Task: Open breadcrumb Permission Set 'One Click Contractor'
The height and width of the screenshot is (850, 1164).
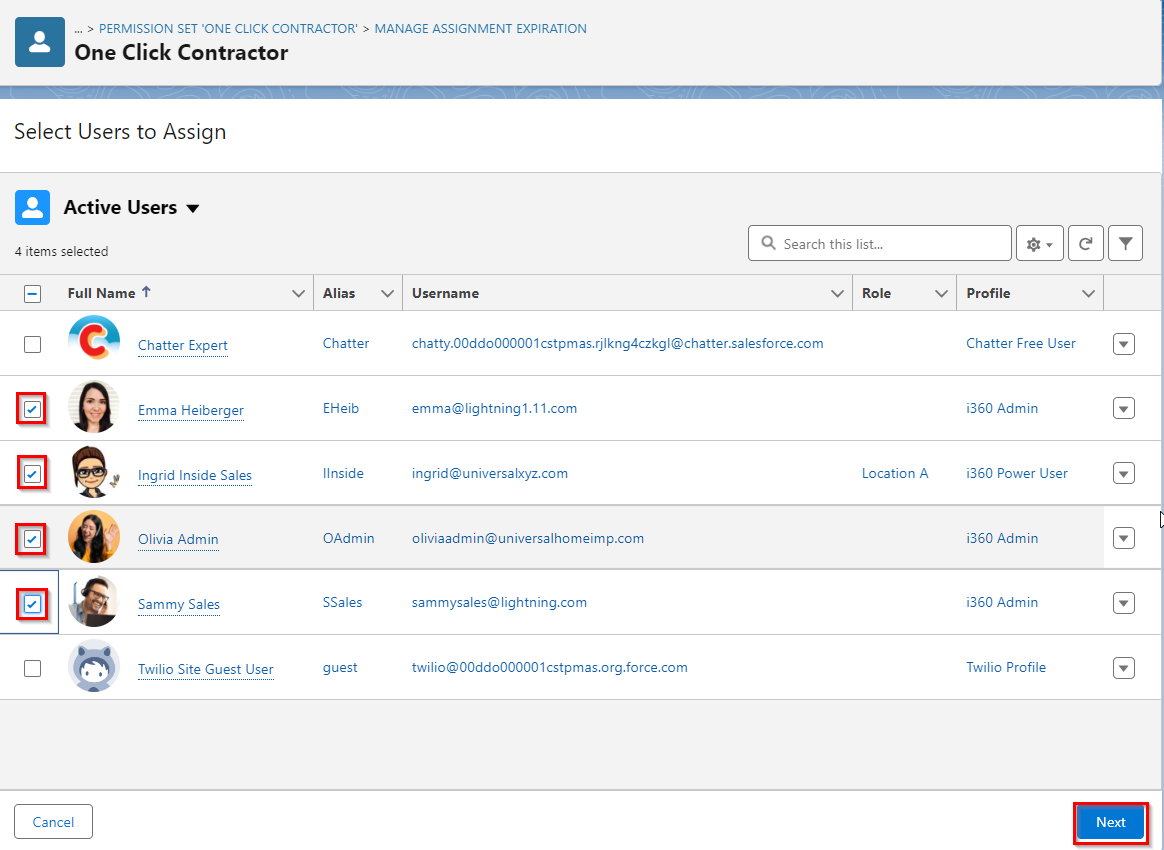Action: pos(226,28)
